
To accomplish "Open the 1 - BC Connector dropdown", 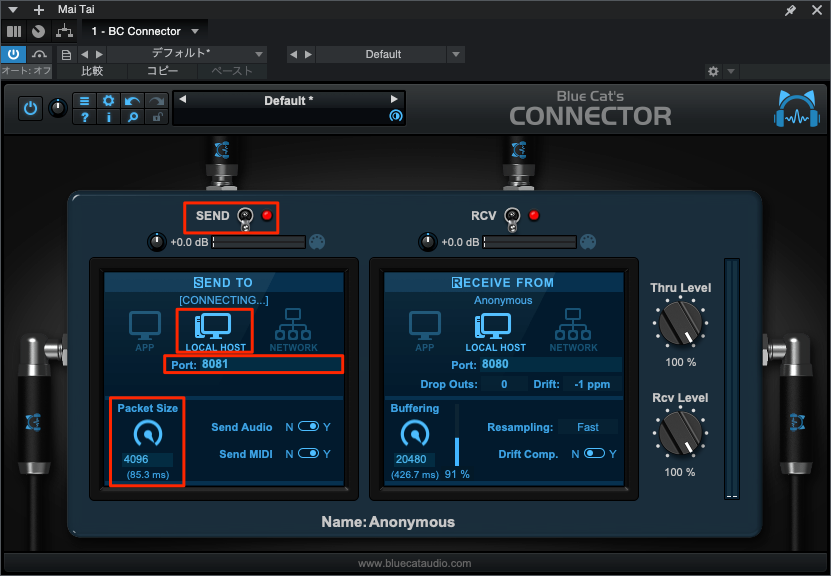I will [145, 31].
